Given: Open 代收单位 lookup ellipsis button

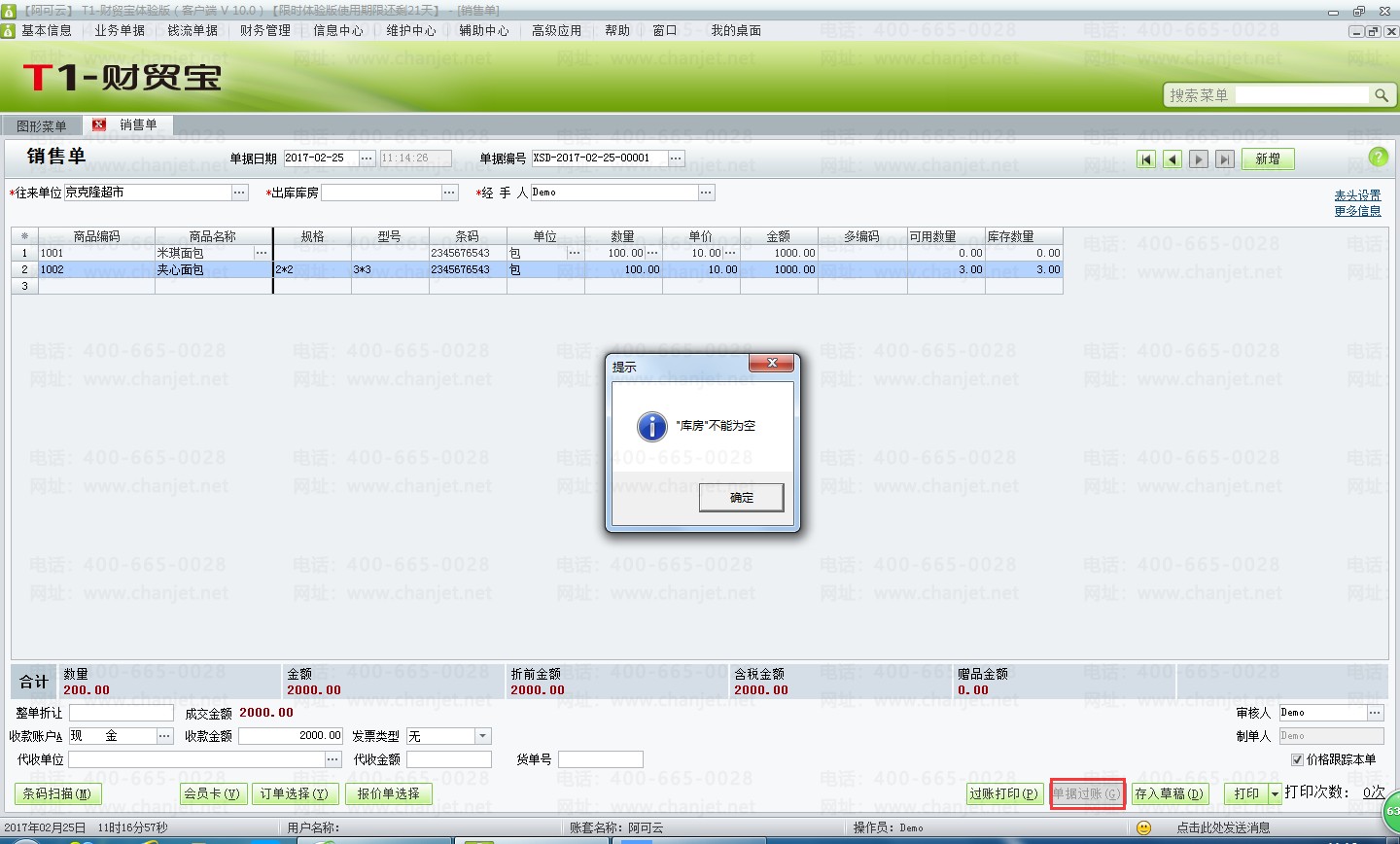Looking at the screenshot, I should coord(333,759).
